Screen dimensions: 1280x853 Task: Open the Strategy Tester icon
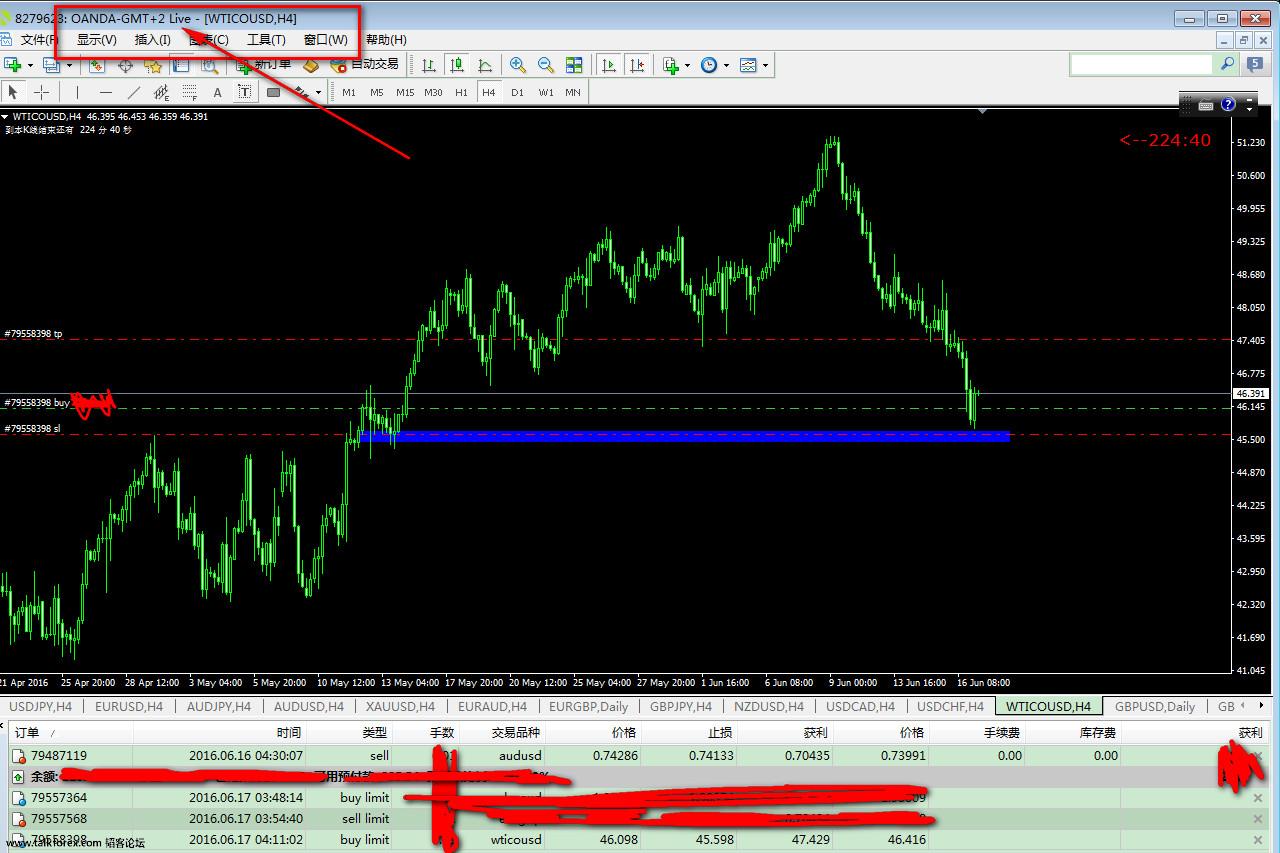pos(209,65)
